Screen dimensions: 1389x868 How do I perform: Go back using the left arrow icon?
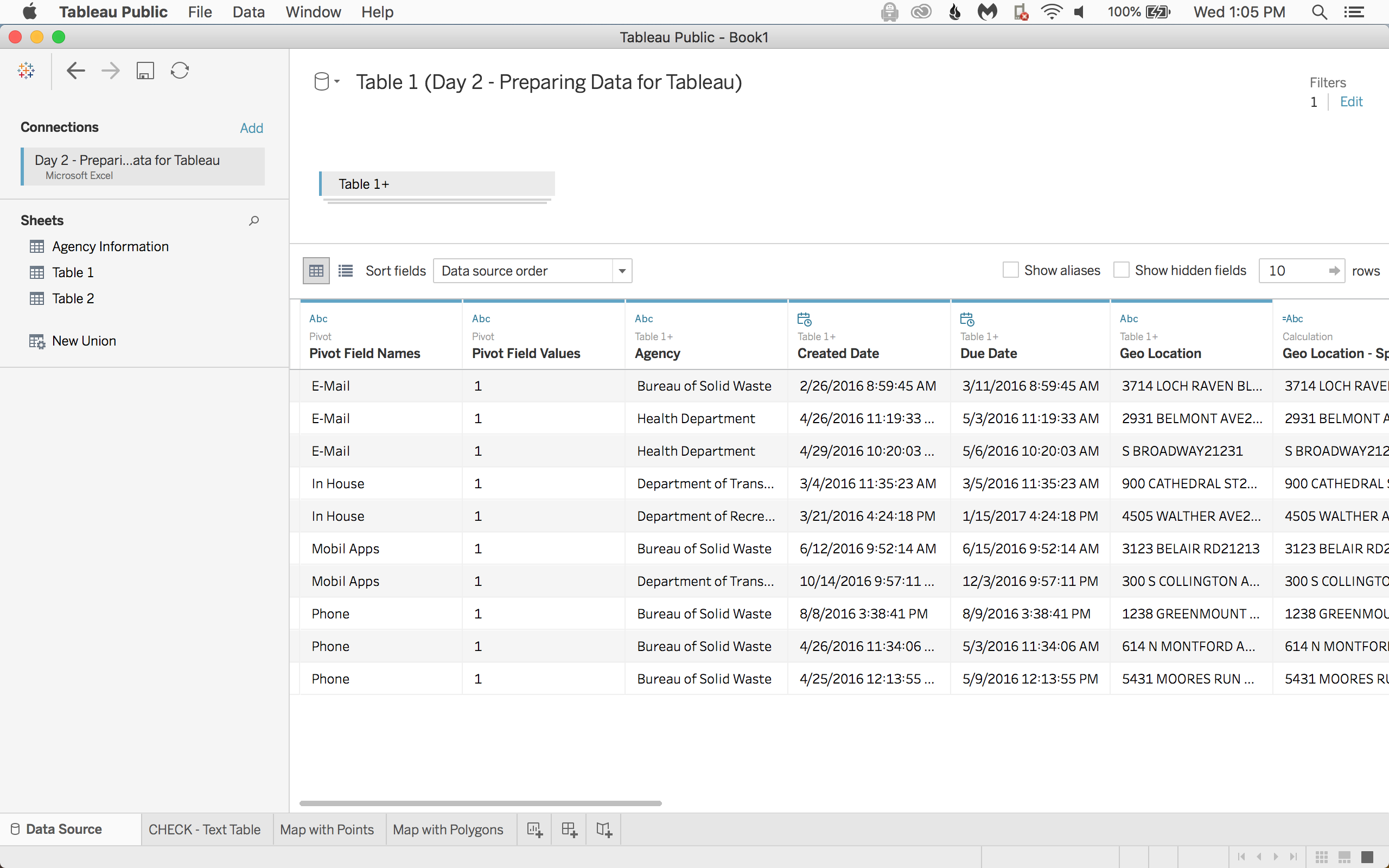pyautogui.click(x=76, y=71)
